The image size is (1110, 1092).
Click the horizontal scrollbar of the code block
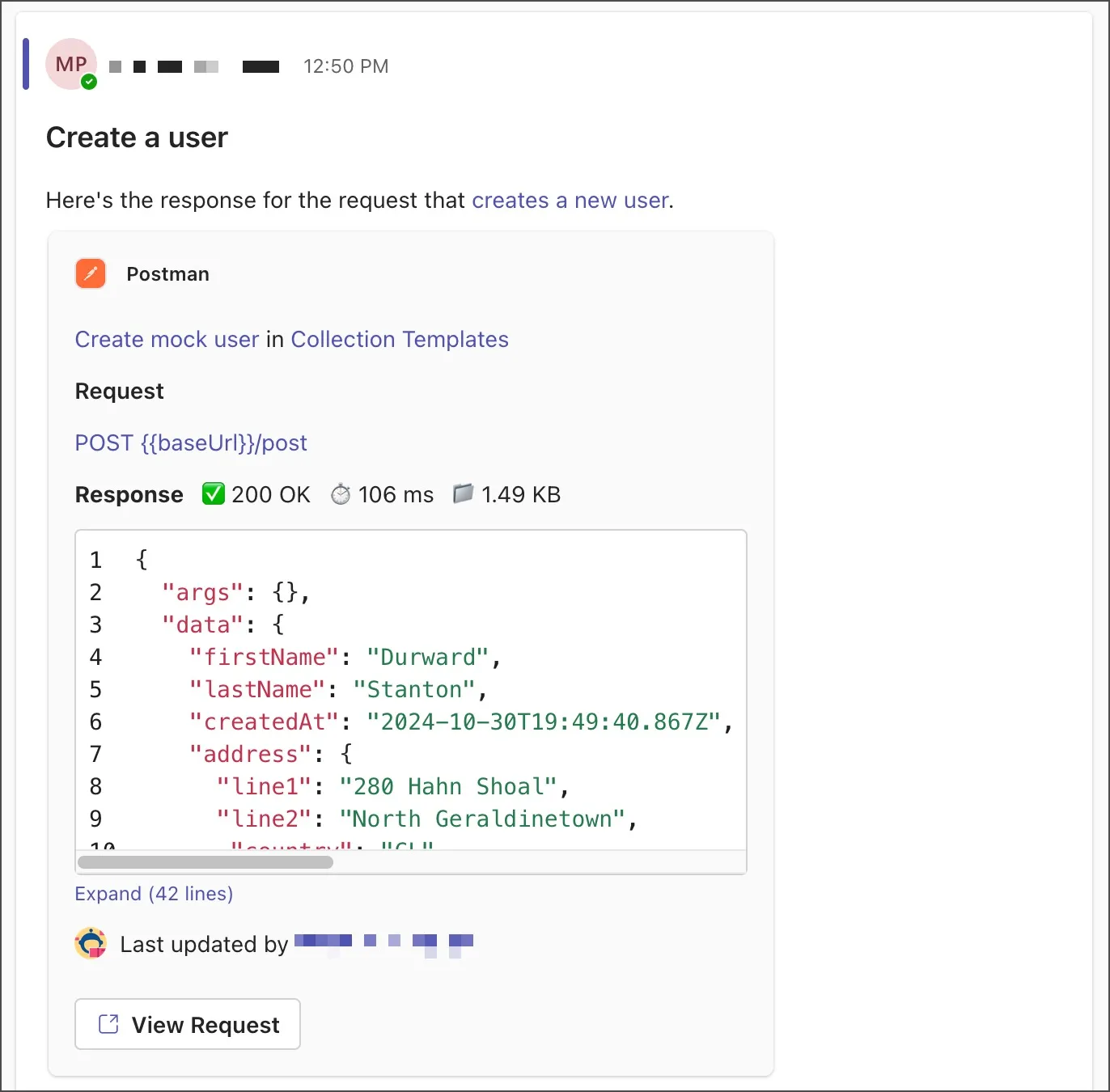(205, 862)
